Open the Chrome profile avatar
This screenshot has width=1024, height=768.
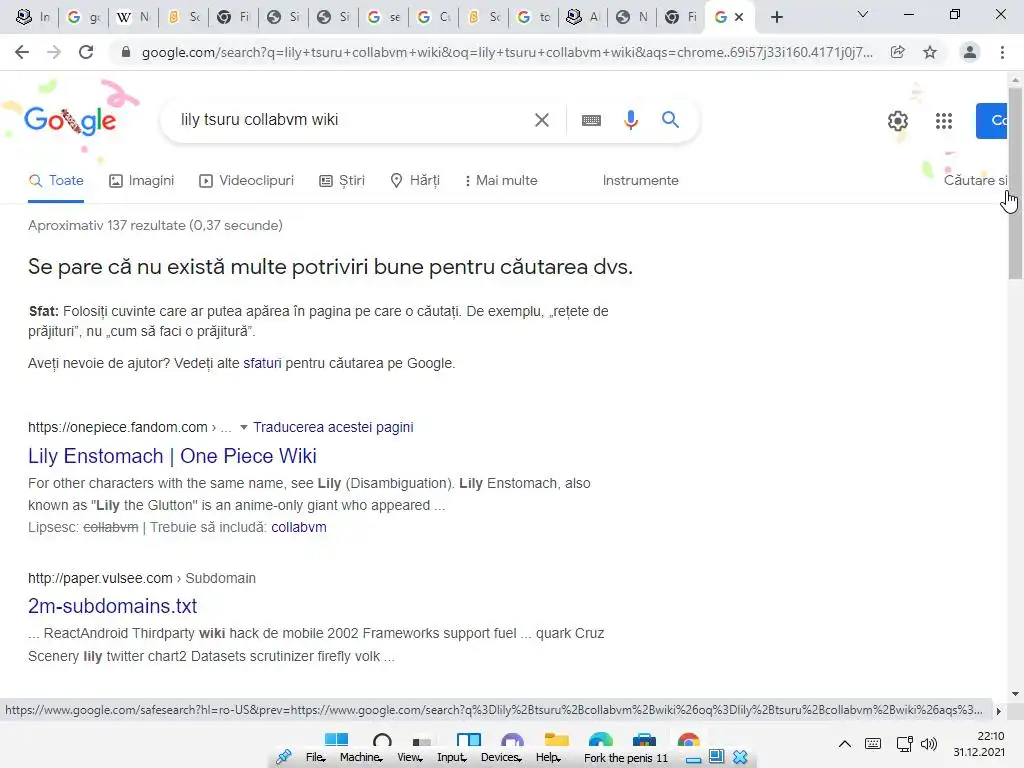970,52
